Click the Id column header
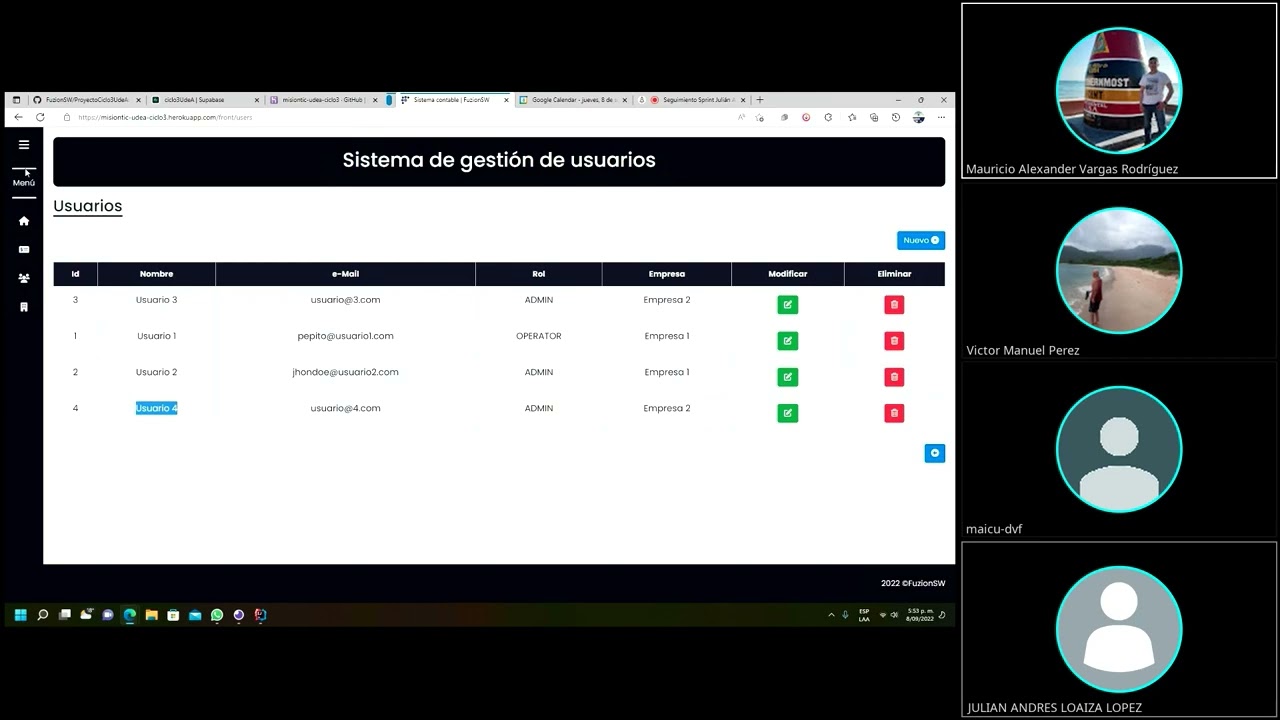 [x=75, y=274]
